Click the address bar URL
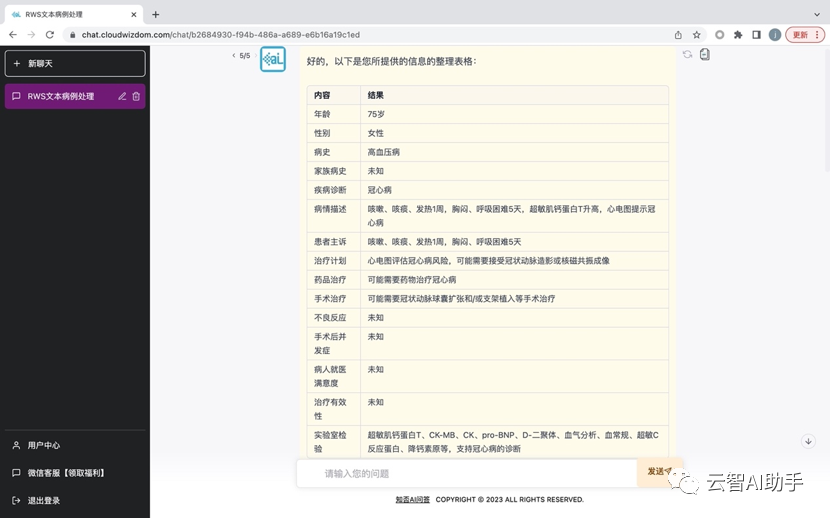This screenshot has width=830, height=518. (221, 35)
